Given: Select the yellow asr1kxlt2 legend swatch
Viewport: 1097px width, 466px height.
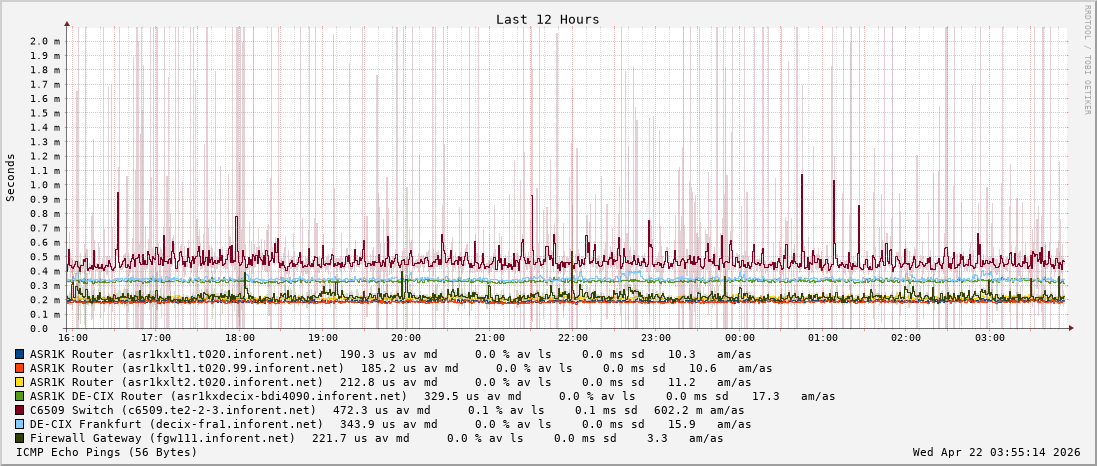Looking at the screenshot, I should pos(20,382).
